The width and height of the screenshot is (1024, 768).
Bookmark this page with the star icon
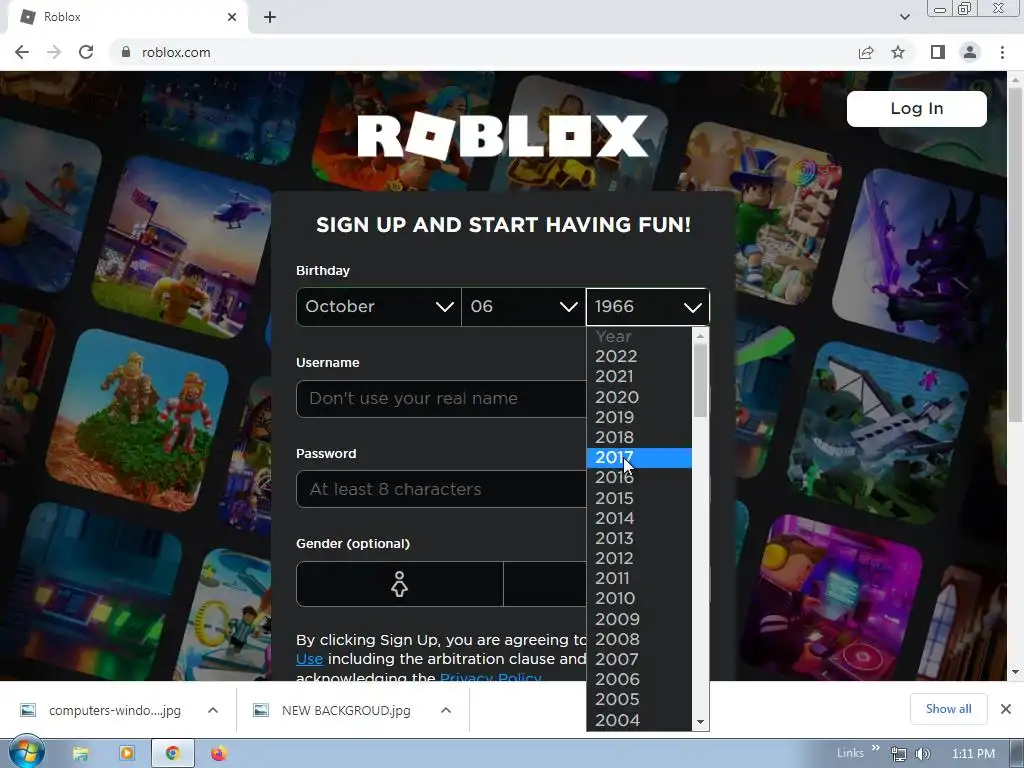(x=898, y=52)
